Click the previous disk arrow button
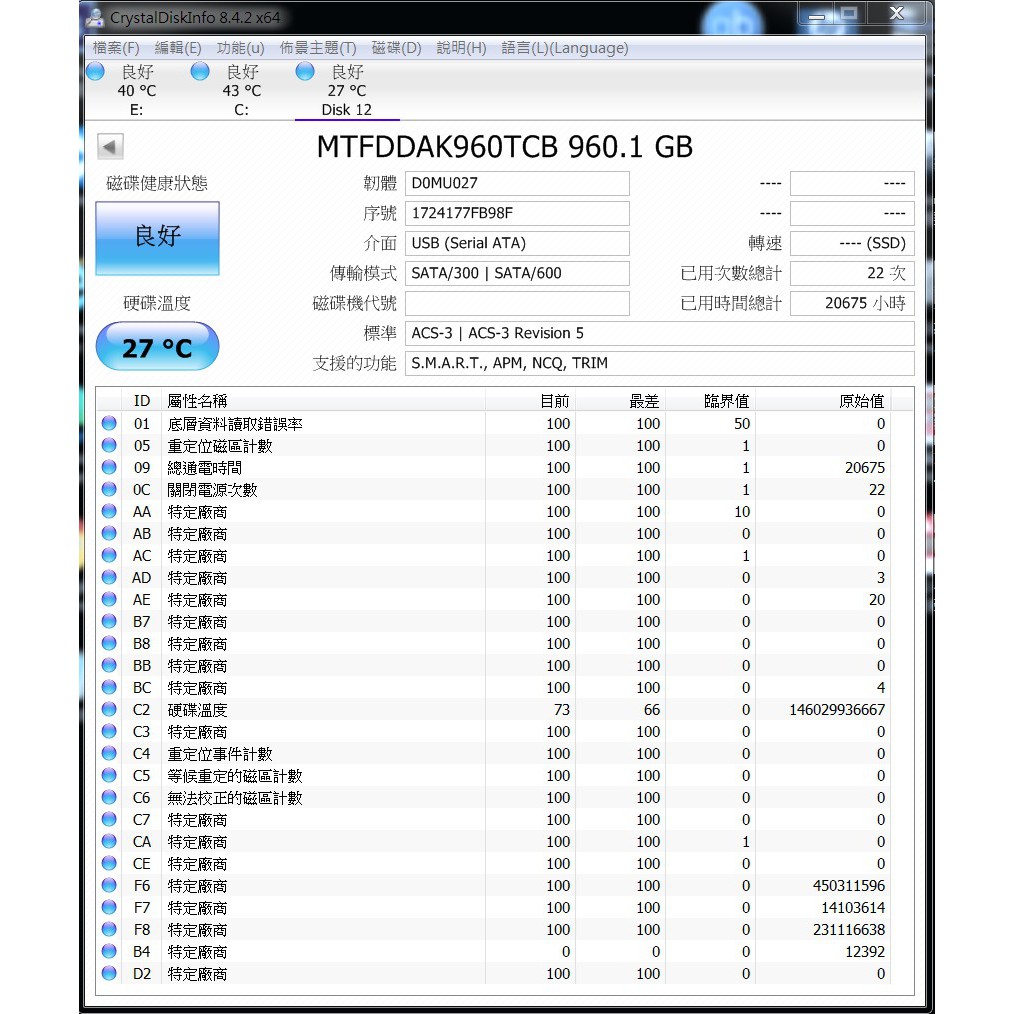The image size is (1014, 1014). point(110,147)
